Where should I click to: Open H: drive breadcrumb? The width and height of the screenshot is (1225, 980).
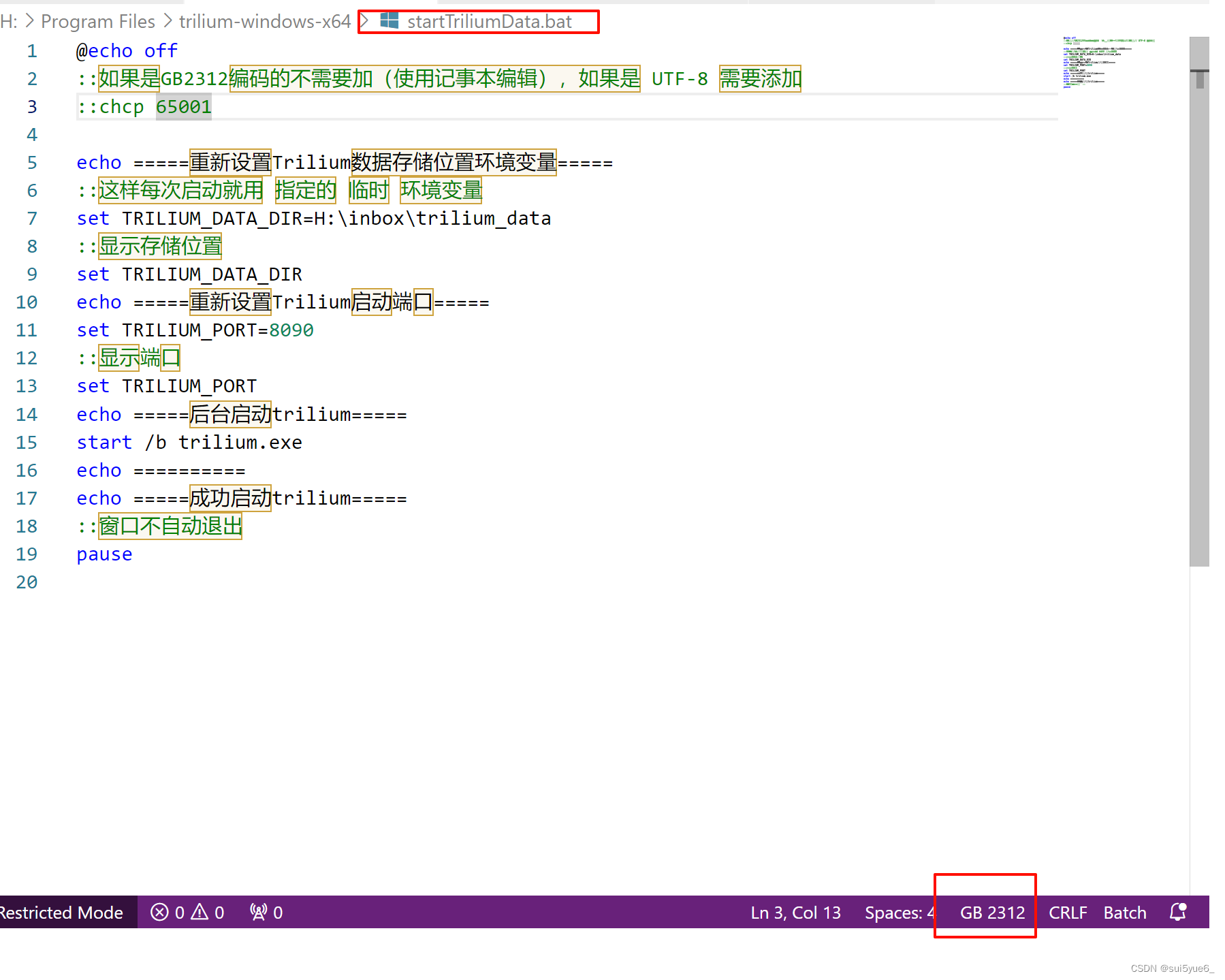click(9, 22)
